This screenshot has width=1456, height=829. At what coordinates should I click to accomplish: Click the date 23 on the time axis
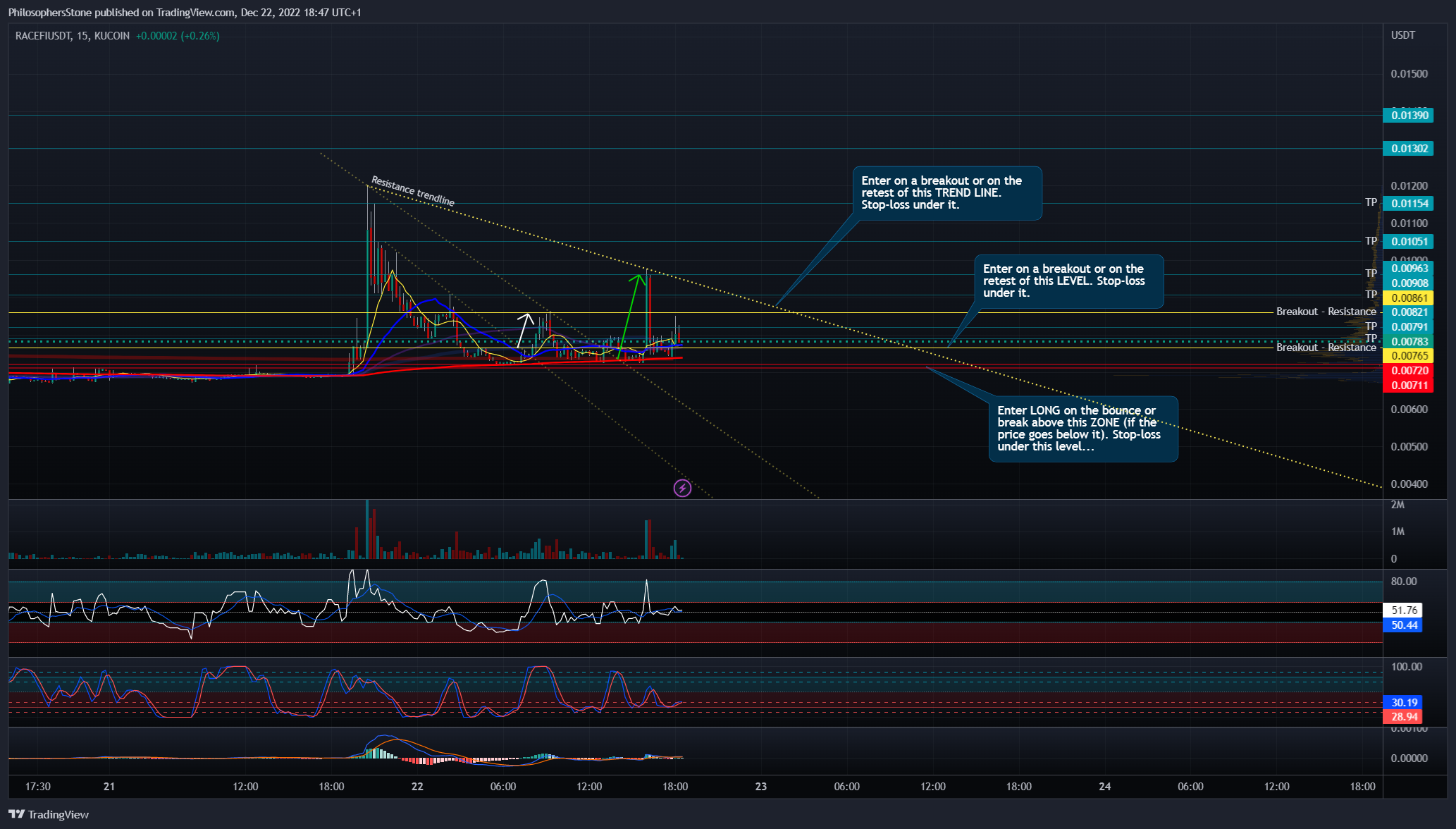(x=761, y=787)
